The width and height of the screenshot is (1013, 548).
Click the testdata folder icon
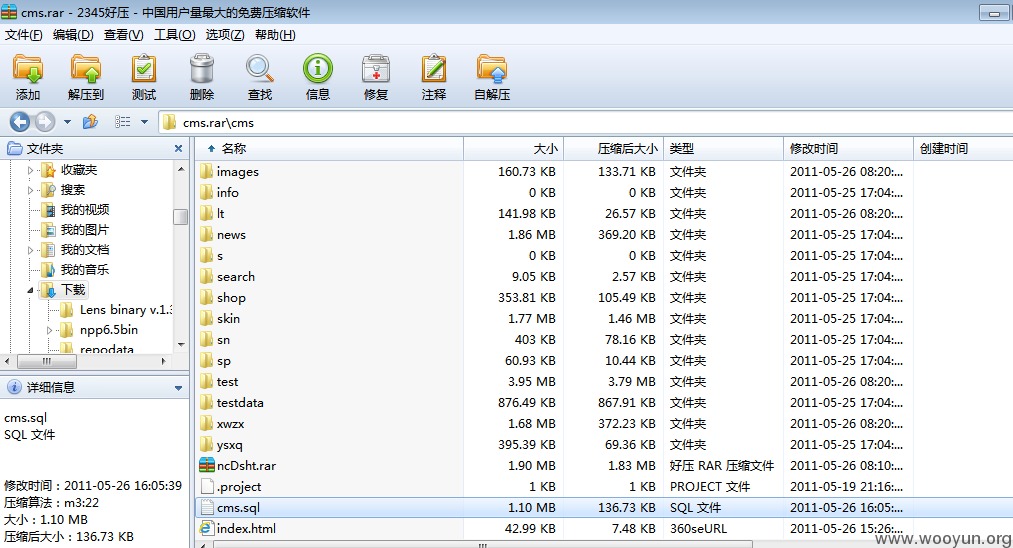click(207, 403)
